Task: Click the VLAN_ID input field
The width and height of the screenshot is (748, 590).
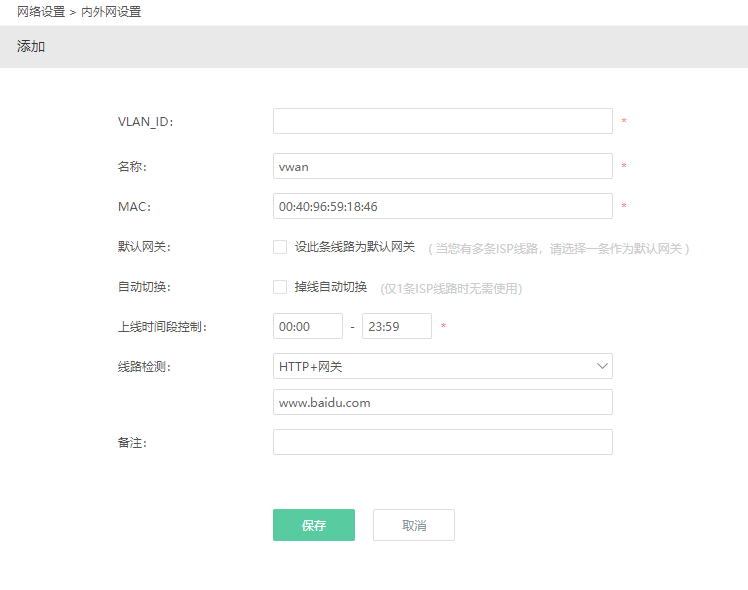Action: click(x=443, y=121)
